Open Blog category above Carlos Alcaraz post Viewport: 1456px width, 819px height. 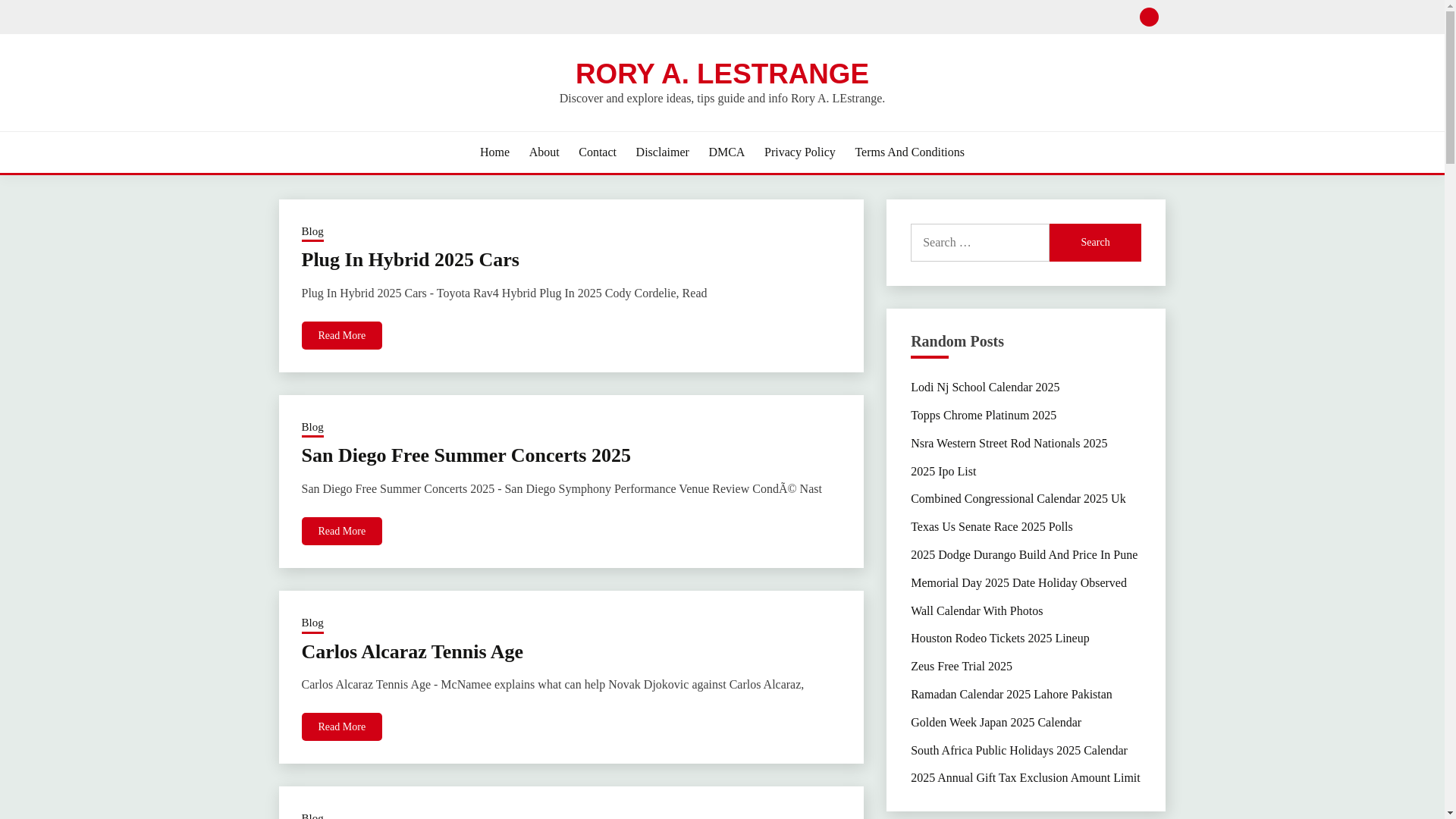tap(312, 623)
